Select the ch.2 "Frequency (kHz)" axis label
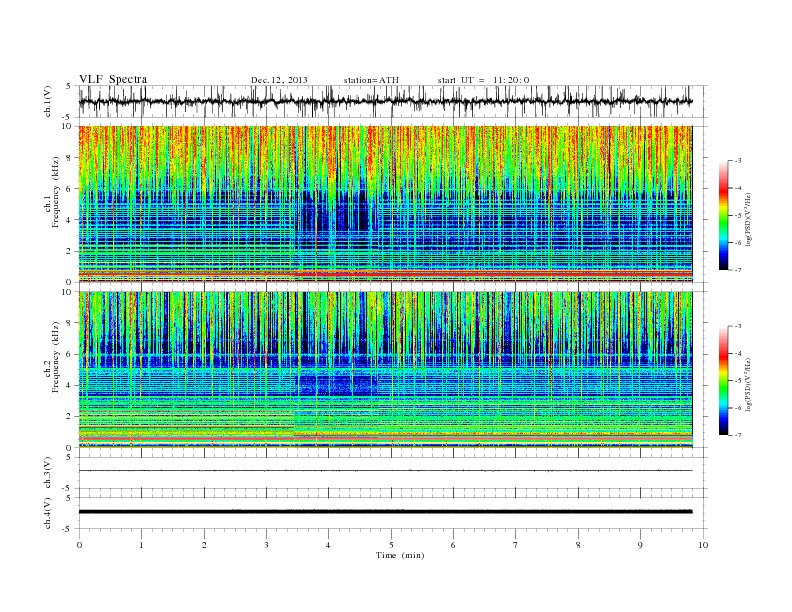This screenshot has height=612, width=792. [x=56, y=357]
